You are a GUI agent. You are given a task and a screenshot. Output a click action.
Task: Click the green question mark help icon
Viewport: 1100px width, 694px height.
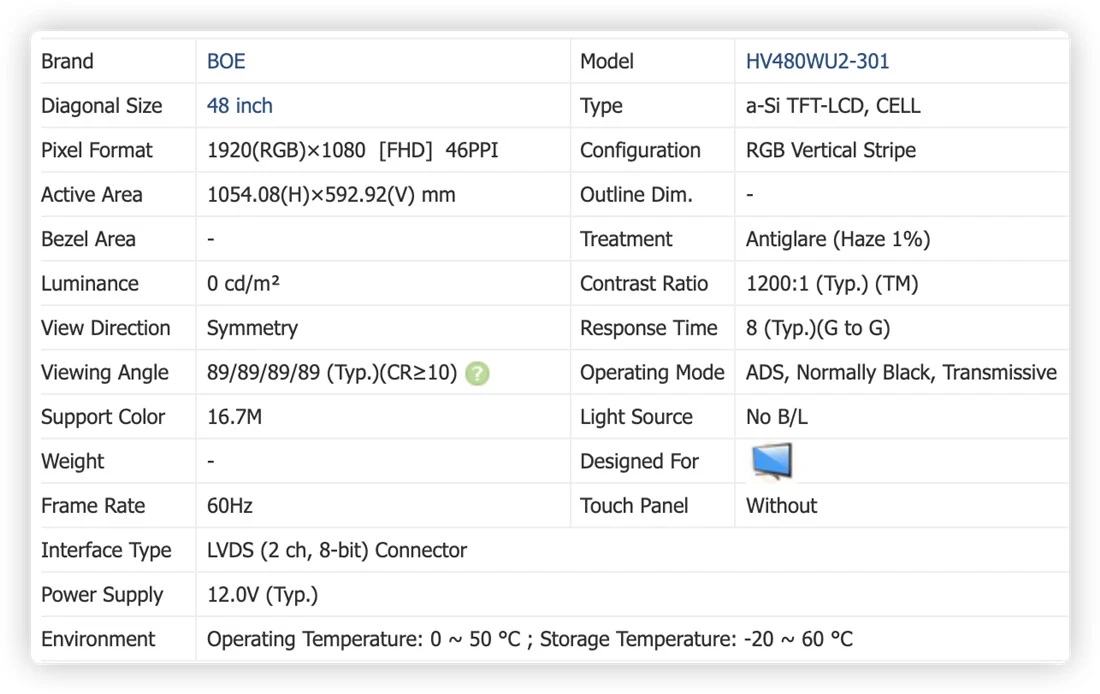[477, 373]
